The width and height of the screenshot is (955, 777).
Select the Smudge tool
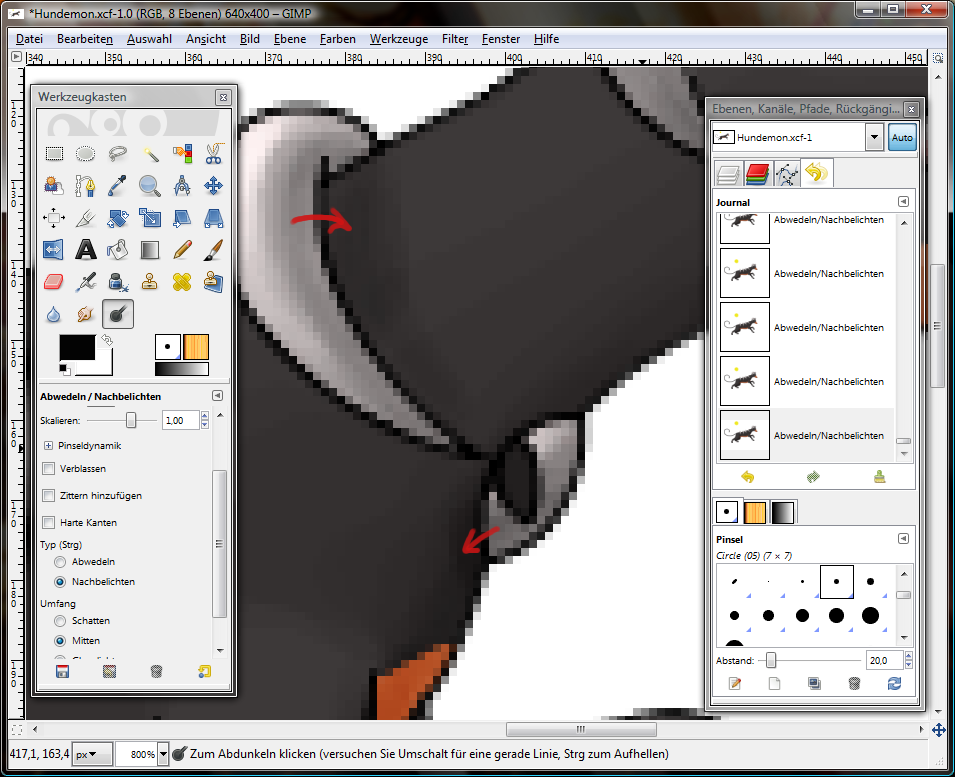click(85, 314)
